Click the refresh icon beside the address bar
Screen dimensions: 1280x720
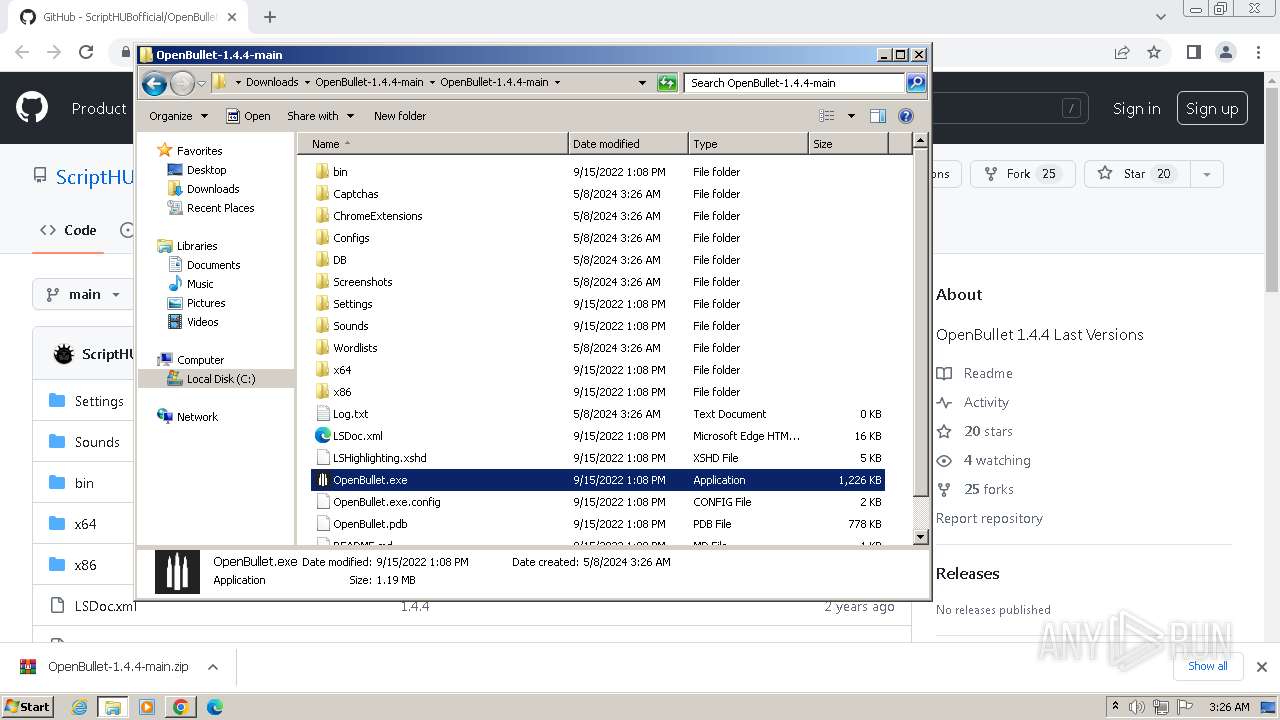[667, 83]
